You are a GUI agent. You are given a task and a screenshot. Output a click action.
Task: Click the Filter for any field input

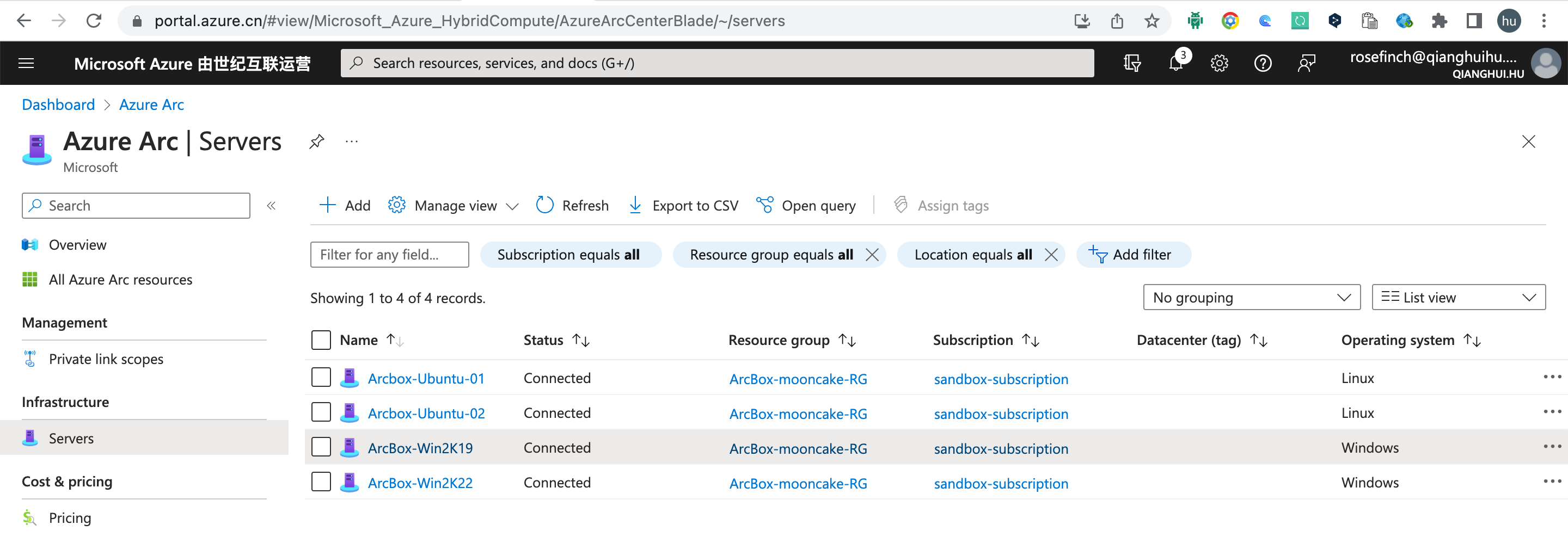click(x=389, y=254)
